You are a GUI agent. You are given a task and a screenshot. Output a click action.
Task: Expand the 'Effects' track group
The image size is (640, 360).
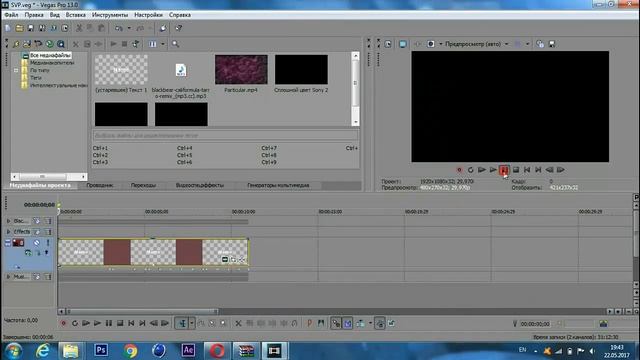click(x=8, y=231)
